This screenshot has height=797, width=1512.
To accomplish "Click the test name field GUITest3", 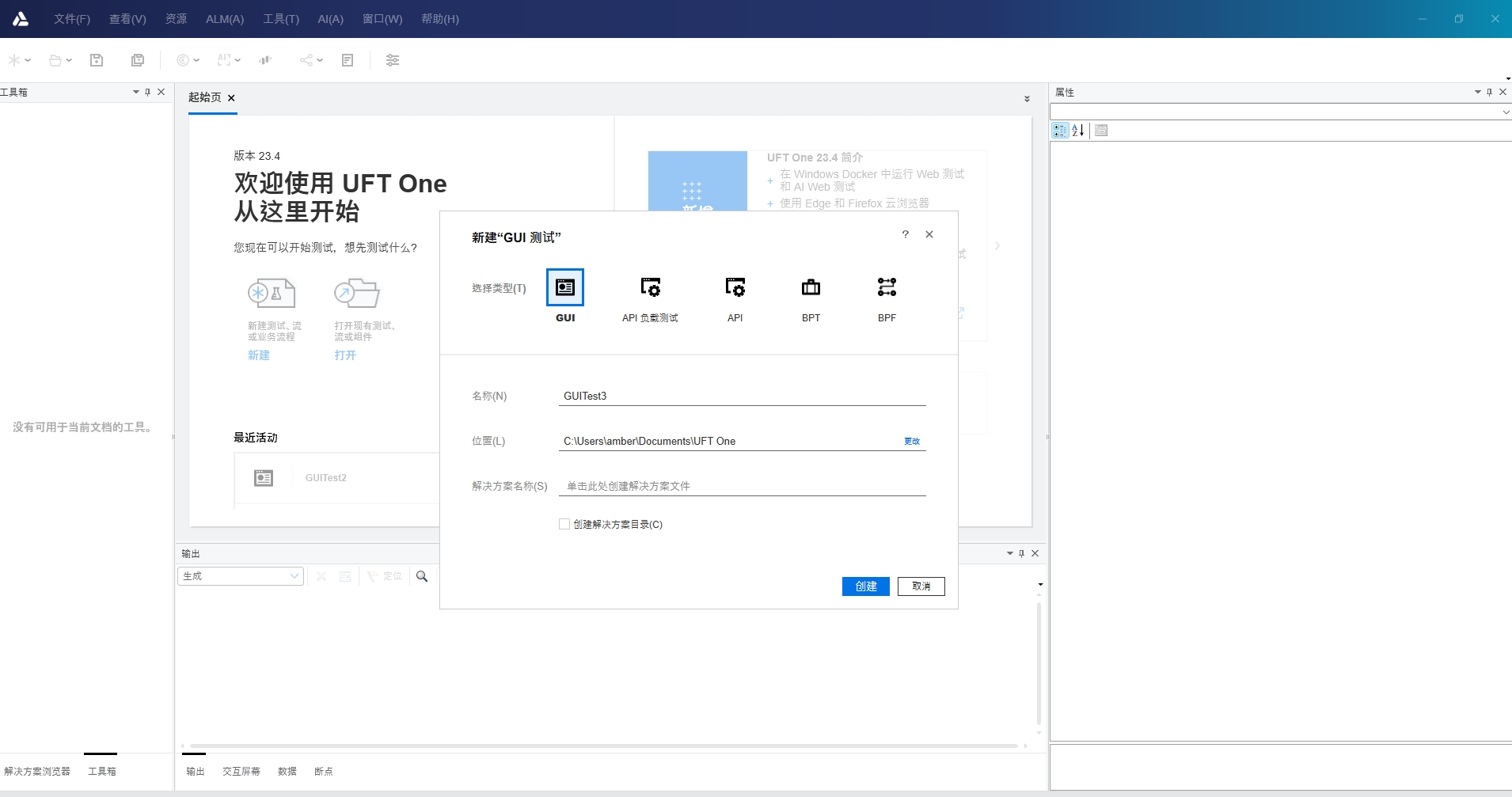I will 741,396.
